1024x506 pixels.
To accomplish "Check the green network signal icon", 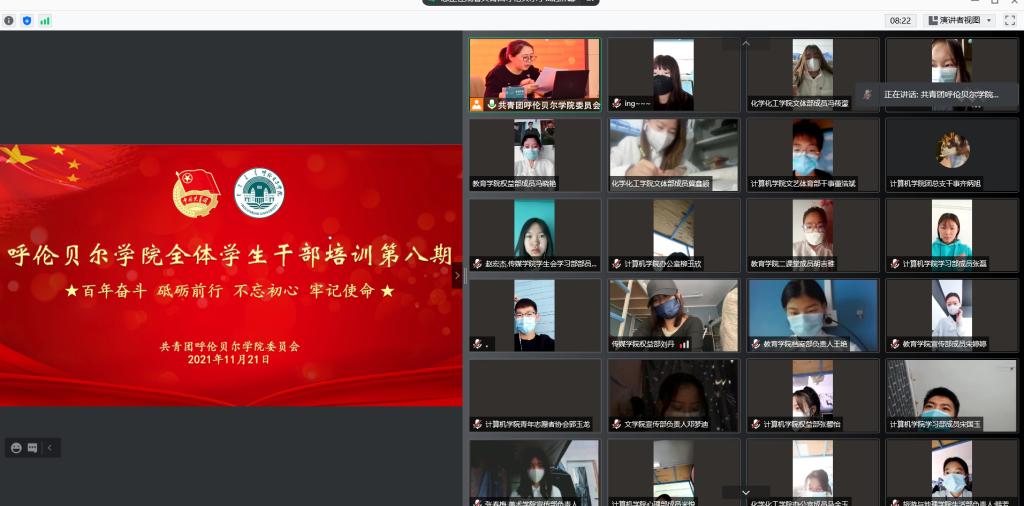I will coord(45,20).
